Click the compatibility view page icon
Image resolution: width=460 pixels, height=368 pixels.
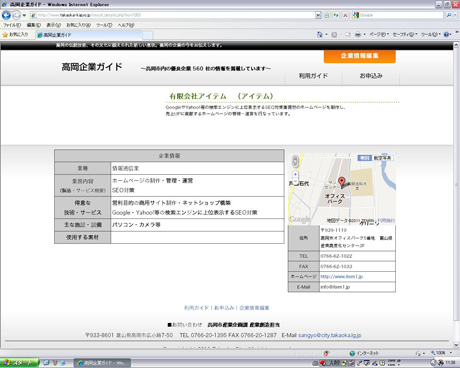[327, 15]
